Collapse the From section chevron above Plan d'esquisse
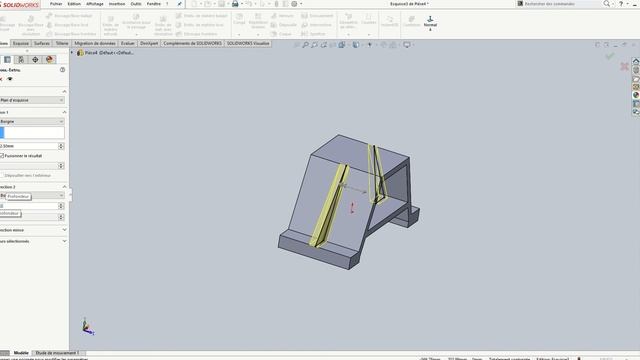 tap(64, 91)
